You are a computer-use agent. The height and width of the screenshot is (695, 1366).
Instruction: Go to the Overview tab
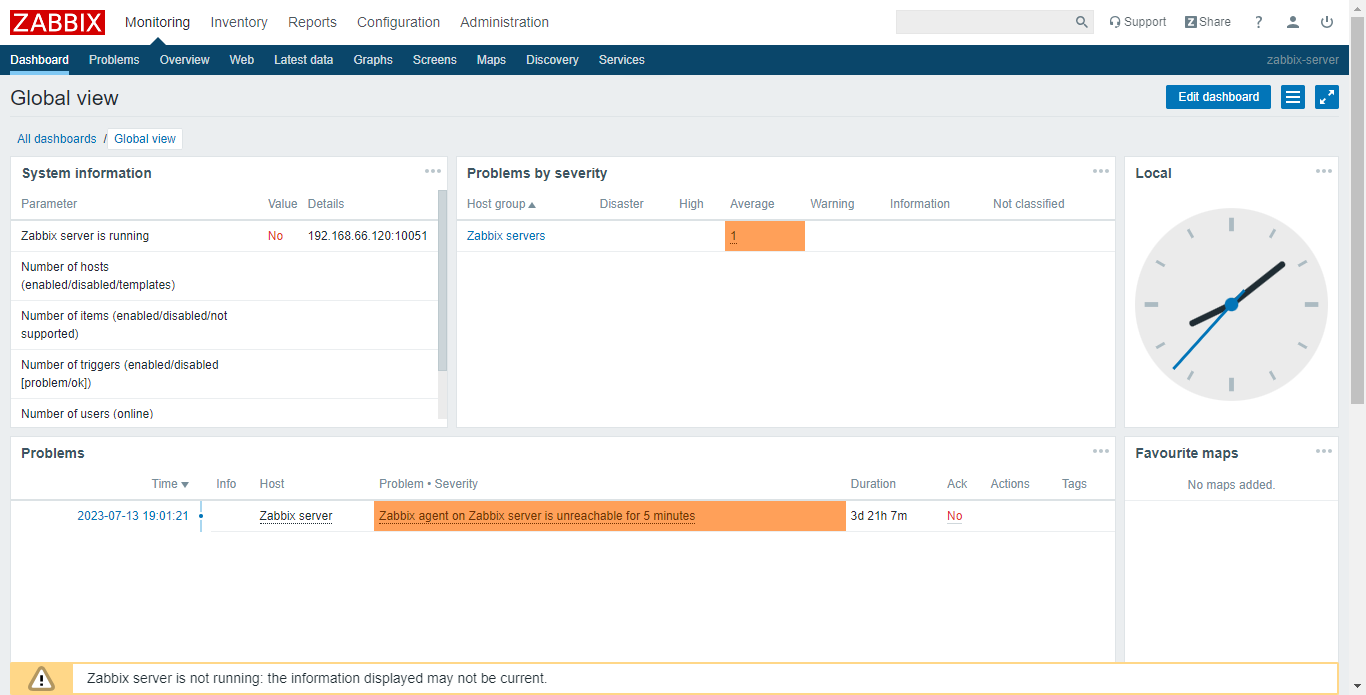[x=185, y=60]
